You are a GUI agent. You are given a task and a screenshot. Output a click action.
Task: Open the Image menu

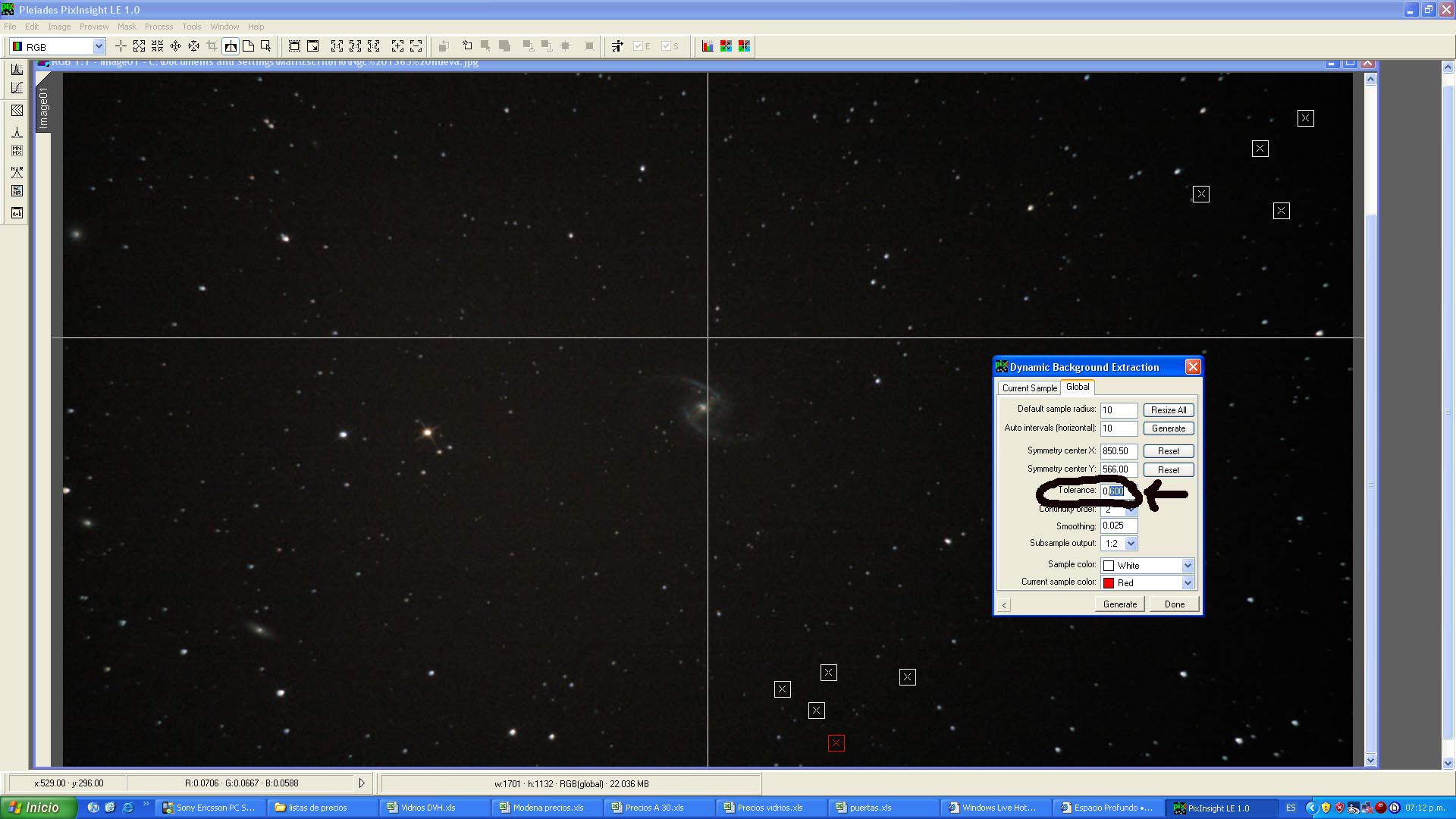(x=59, y=27)
